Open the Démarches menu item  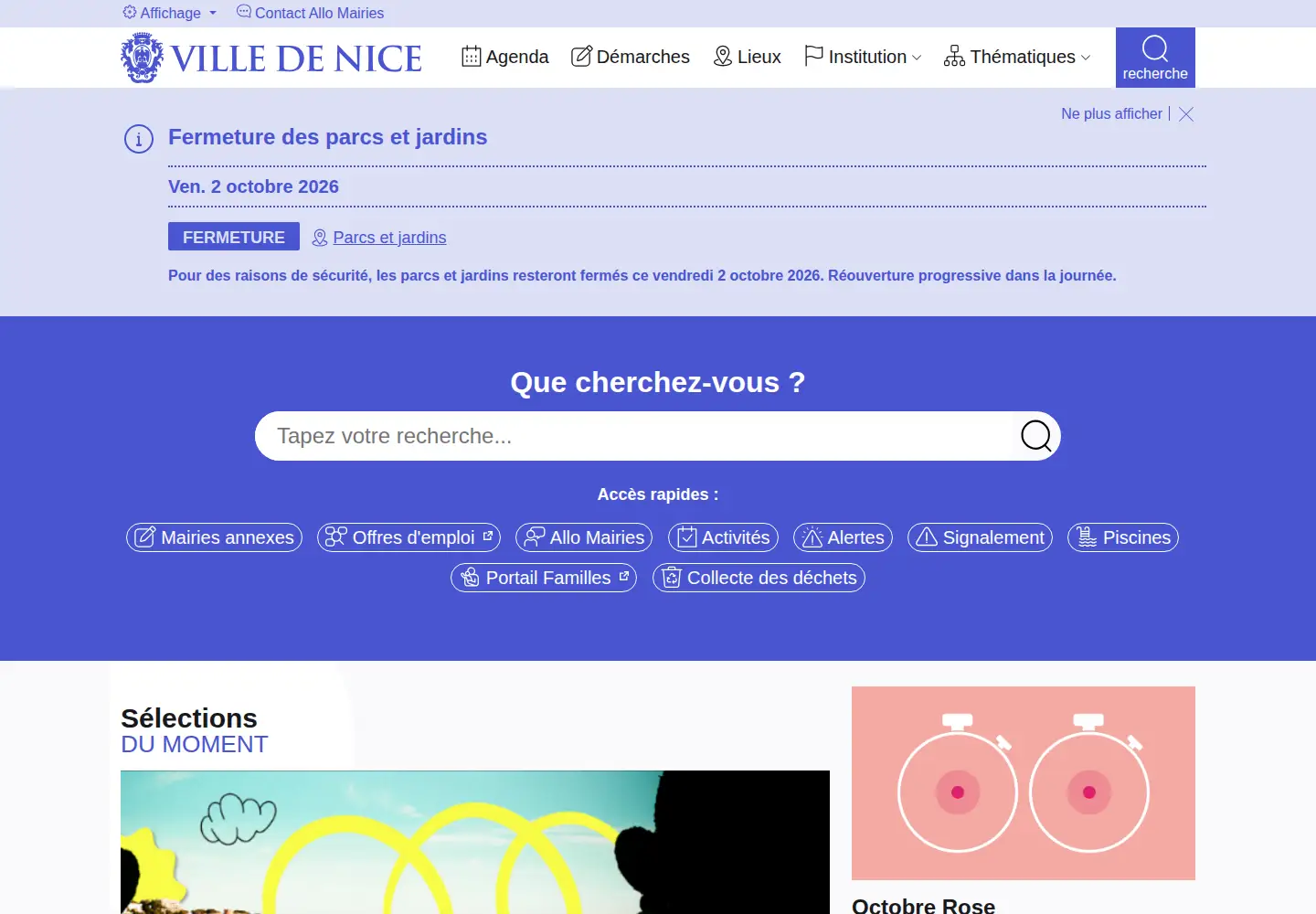631,57
